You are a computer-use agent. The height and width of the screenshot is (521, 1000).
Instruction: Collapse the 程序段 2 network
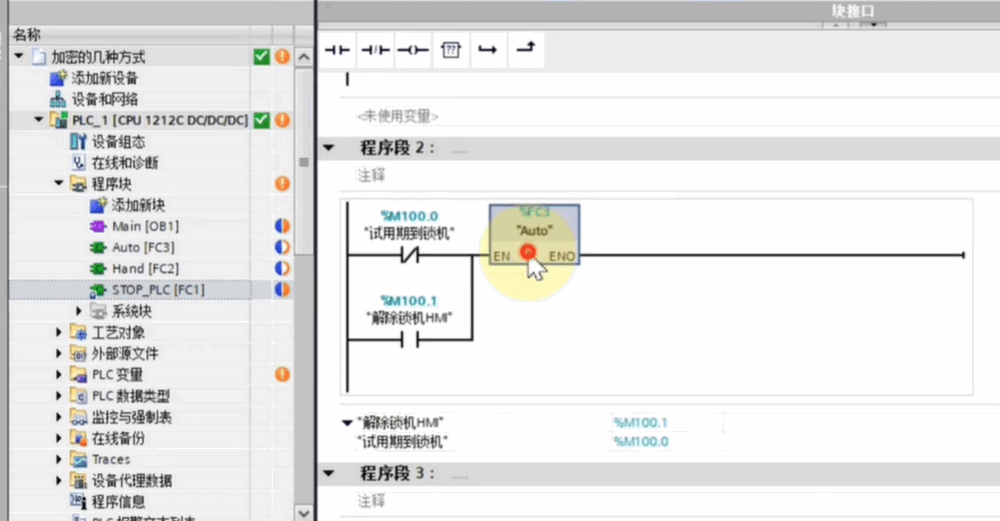tap(328, 148)
